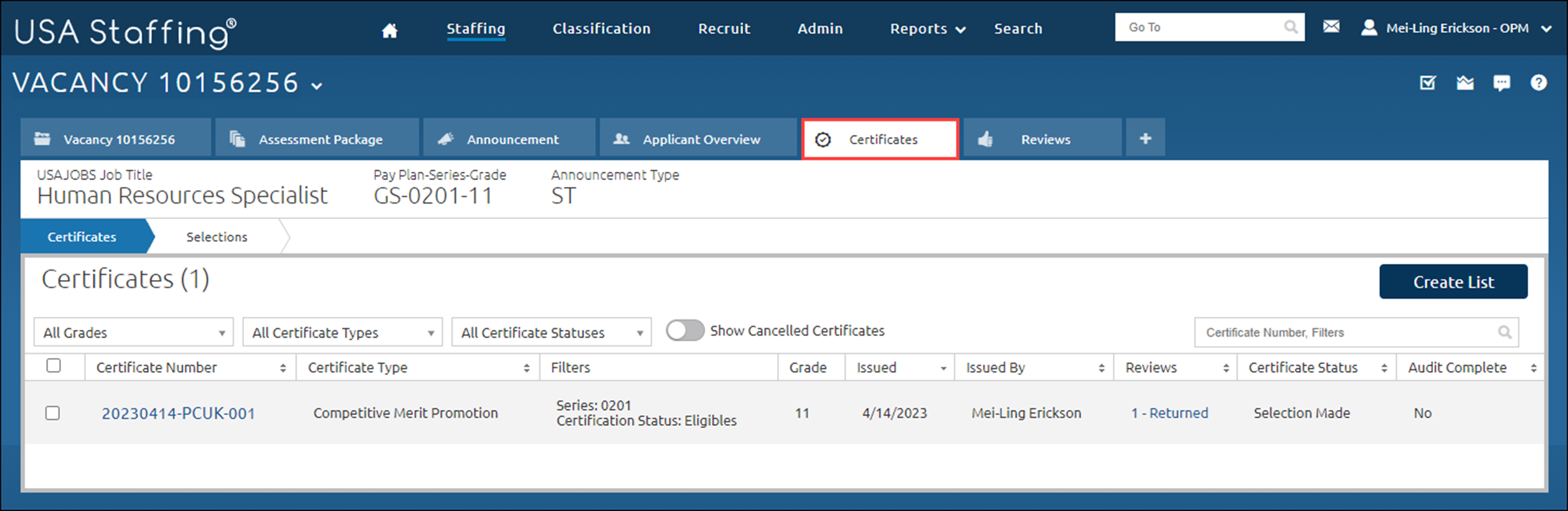
Task: Open the All Certificate Types dropdown
Action: click(x=342, y=332)
